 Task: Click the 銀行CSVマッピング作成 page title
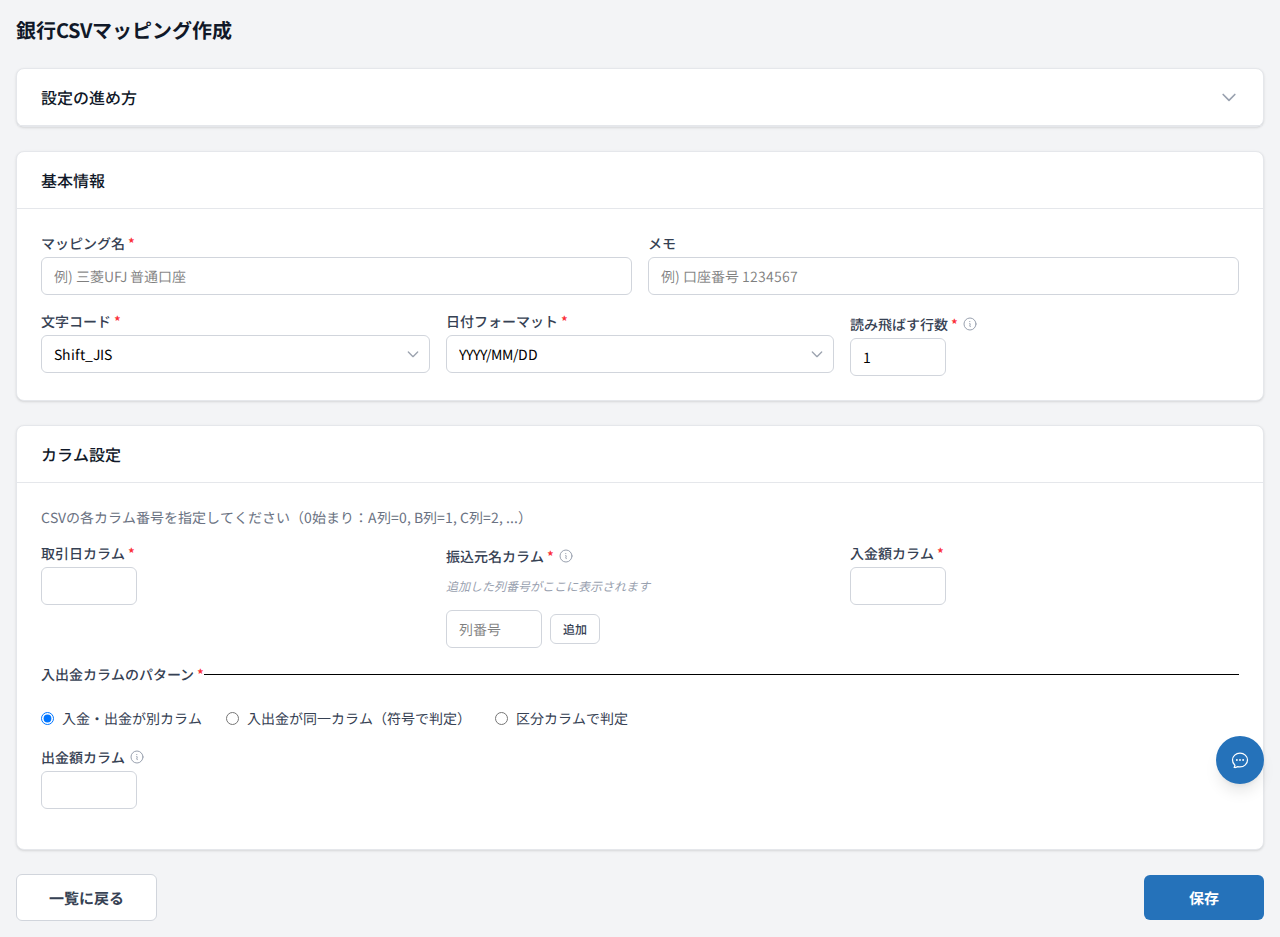[x=124, y=31]
